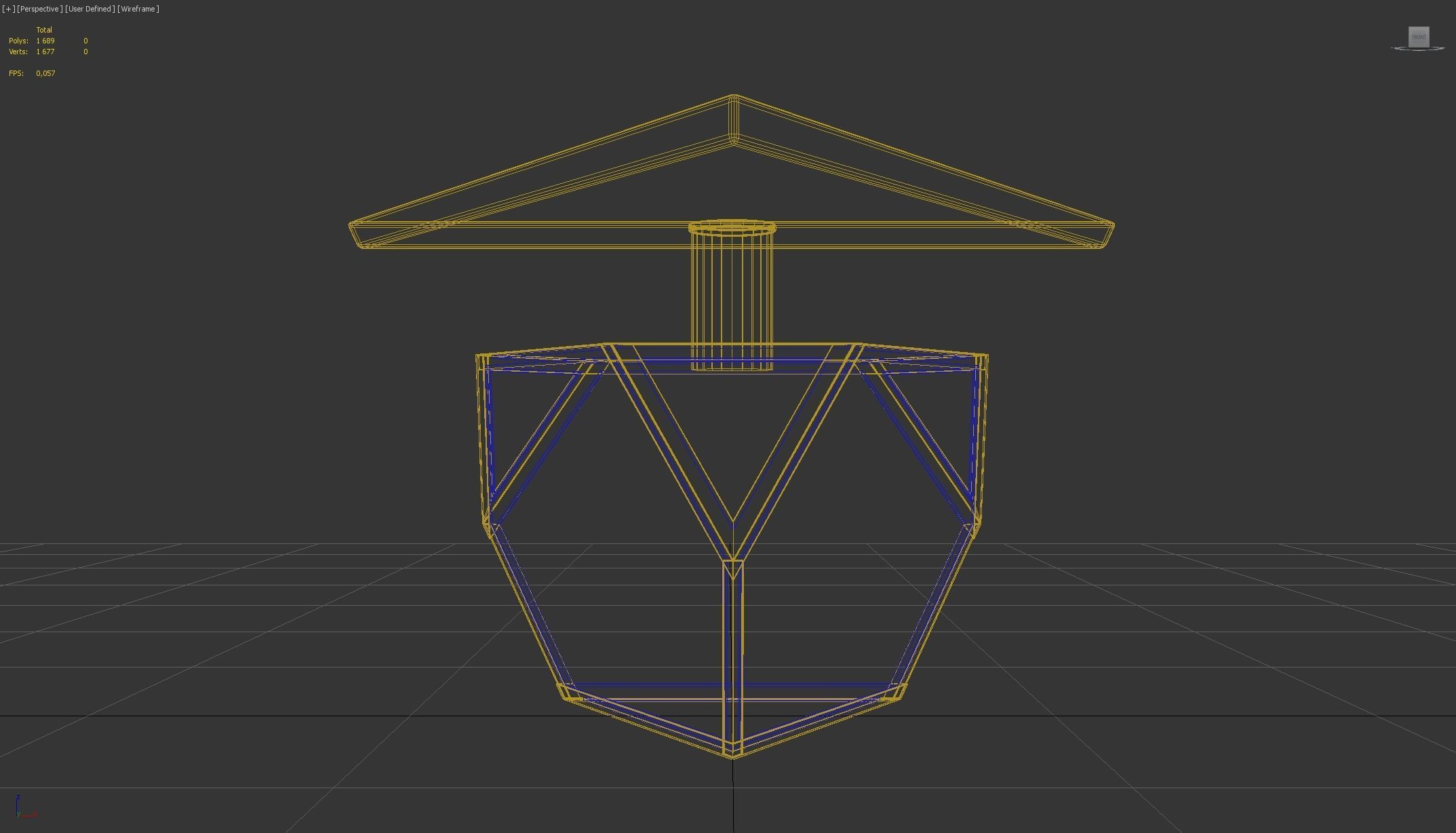Open the [+] general viewport menu
The width and height of the screenshot is (1456, 833).
pyautogui.click(x=8, y=9)
